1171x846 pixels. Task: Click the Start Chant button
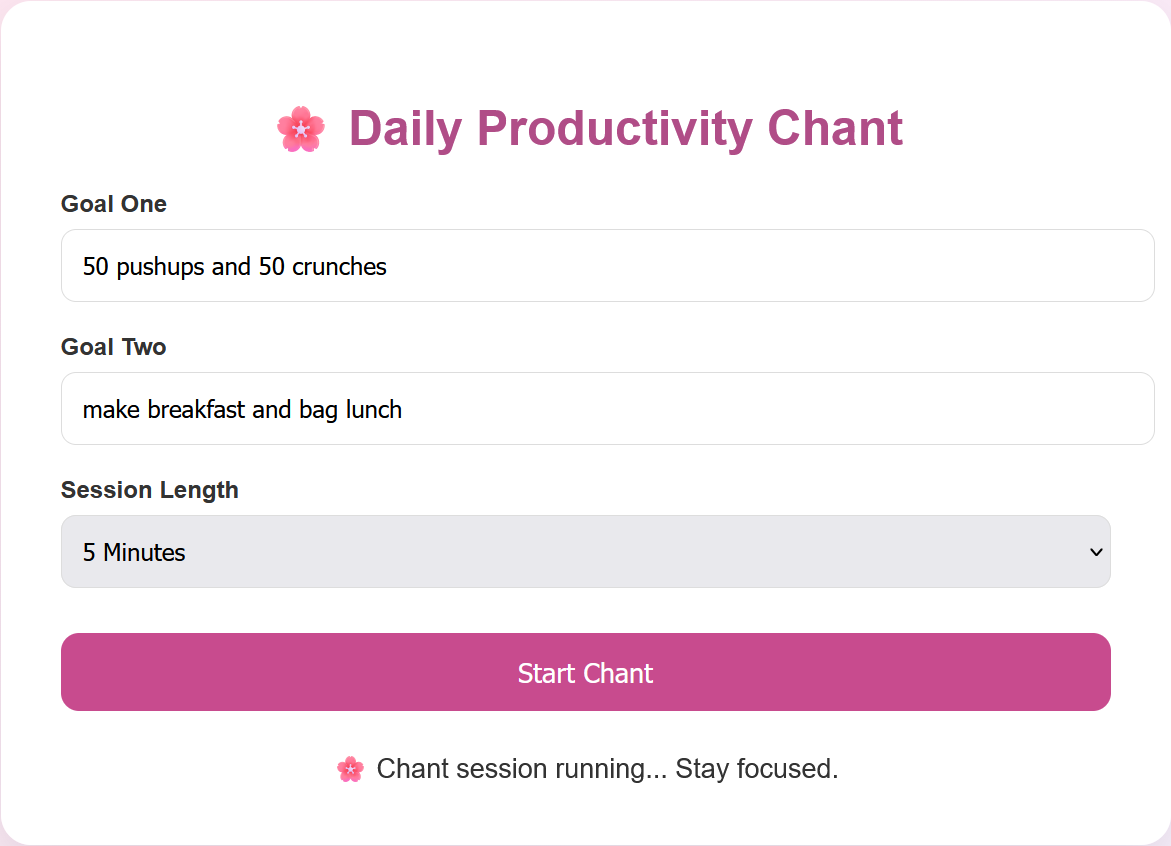586,672
